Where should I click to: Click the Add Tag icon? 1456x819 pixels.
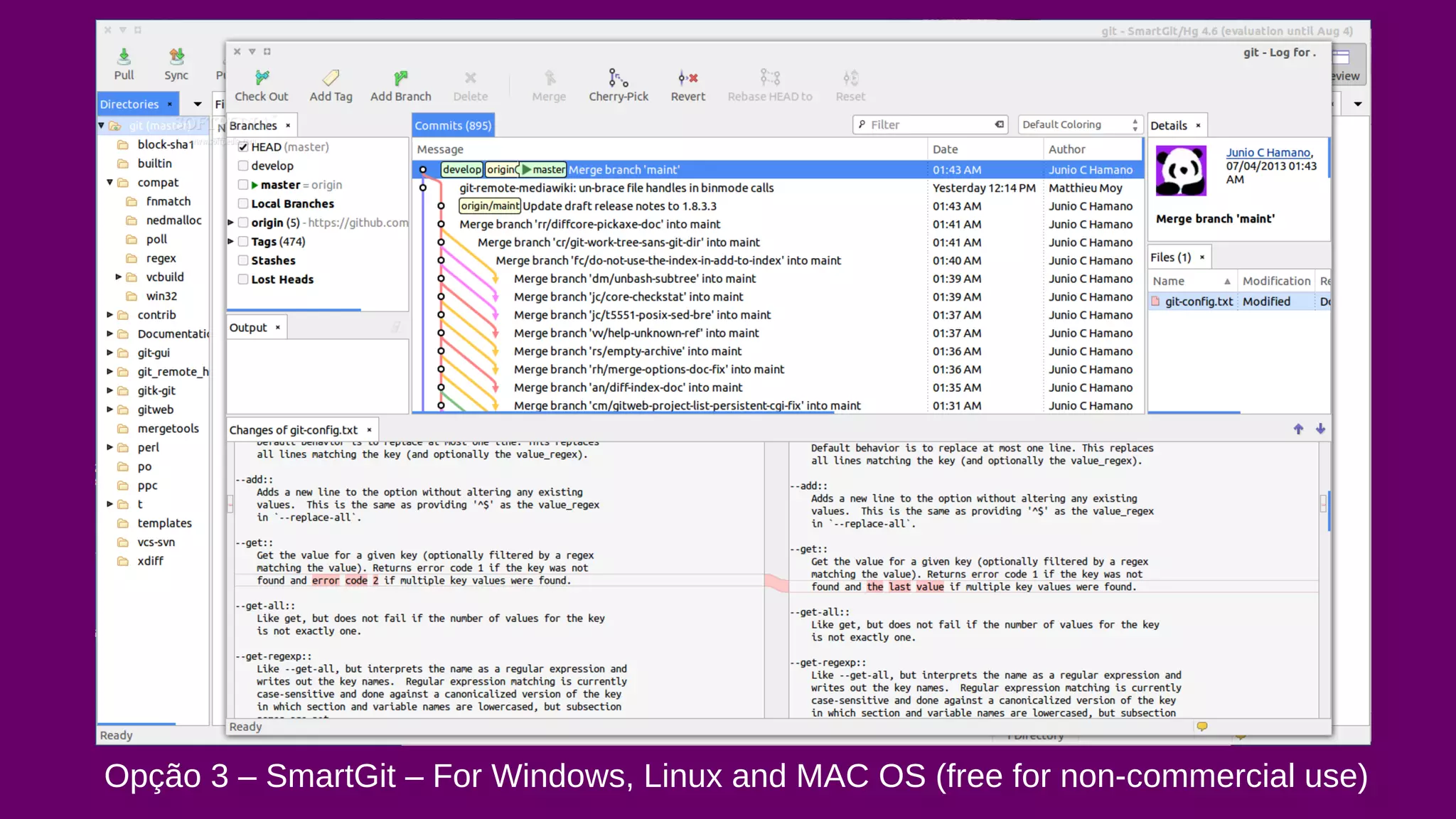pyautogui.click(x=331, y=77)
